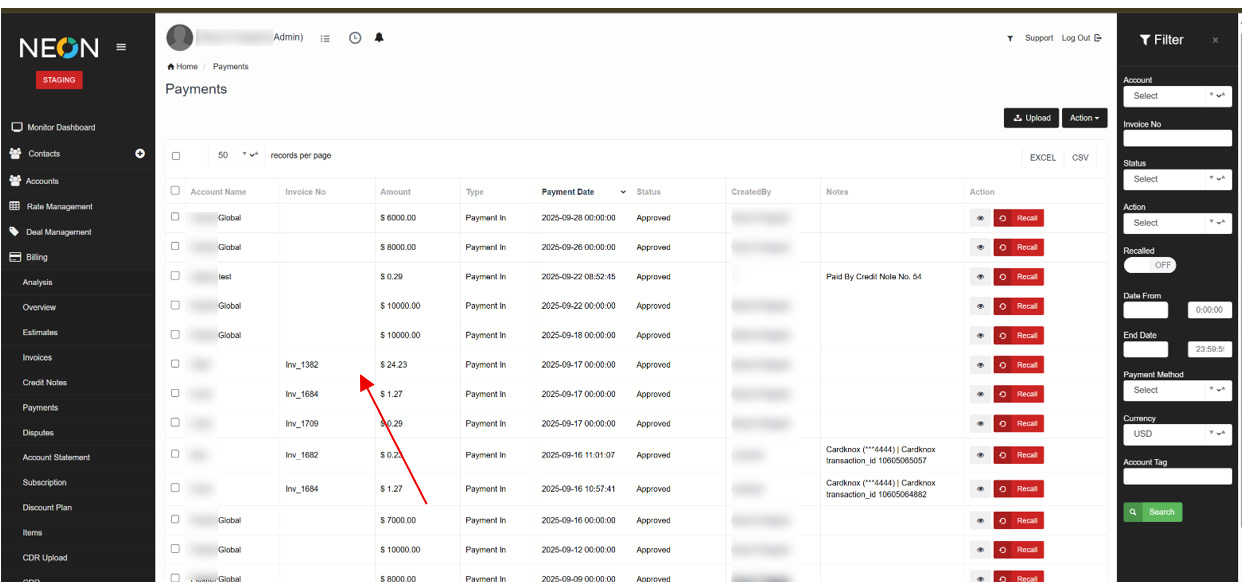Expand the Status filter dropdown
The height and width of the screenshot is (582, 1242).
pyautogui.click(x=1177, y=179)
